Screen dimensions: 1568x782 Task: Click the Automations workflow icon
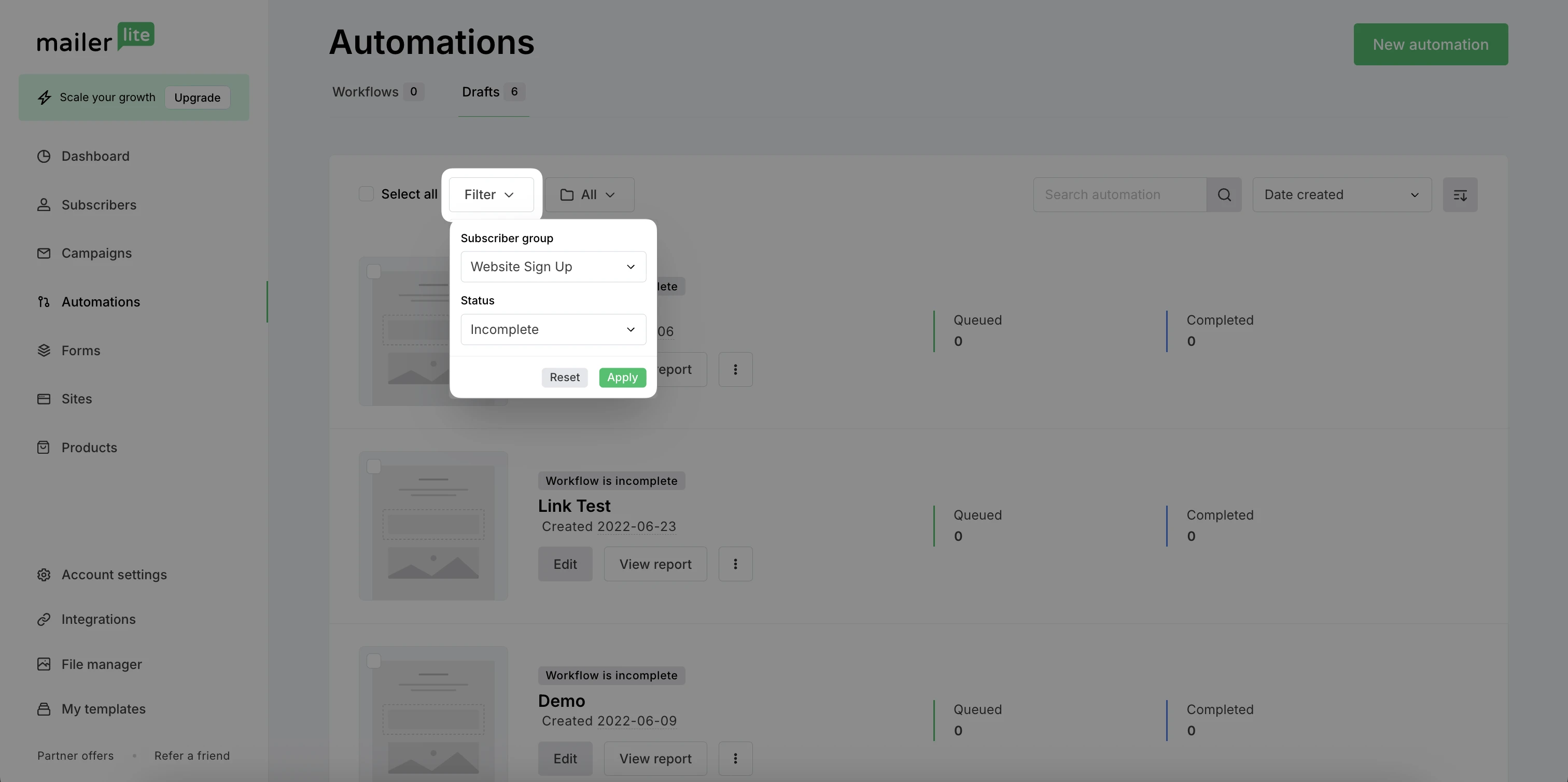(x=44, y=302)
